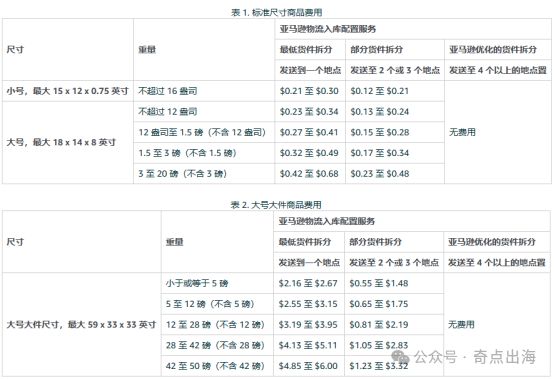Click the $4.85 至 $6.00 fee cell
Viewport: 554px width, 379px height.
pos(308,366)
